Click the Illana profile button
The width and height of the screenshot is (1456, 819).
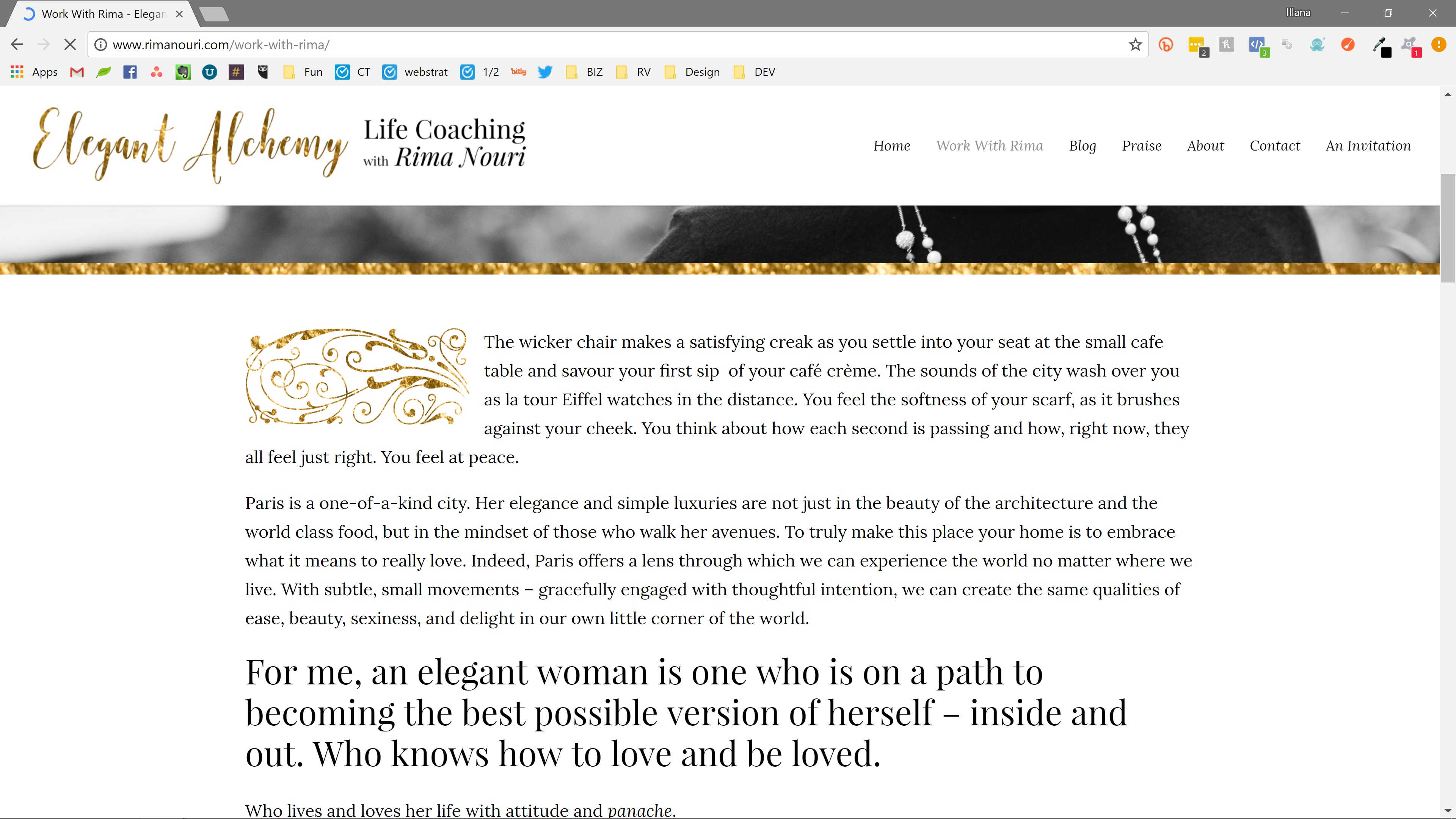(x=1298, y=13)
